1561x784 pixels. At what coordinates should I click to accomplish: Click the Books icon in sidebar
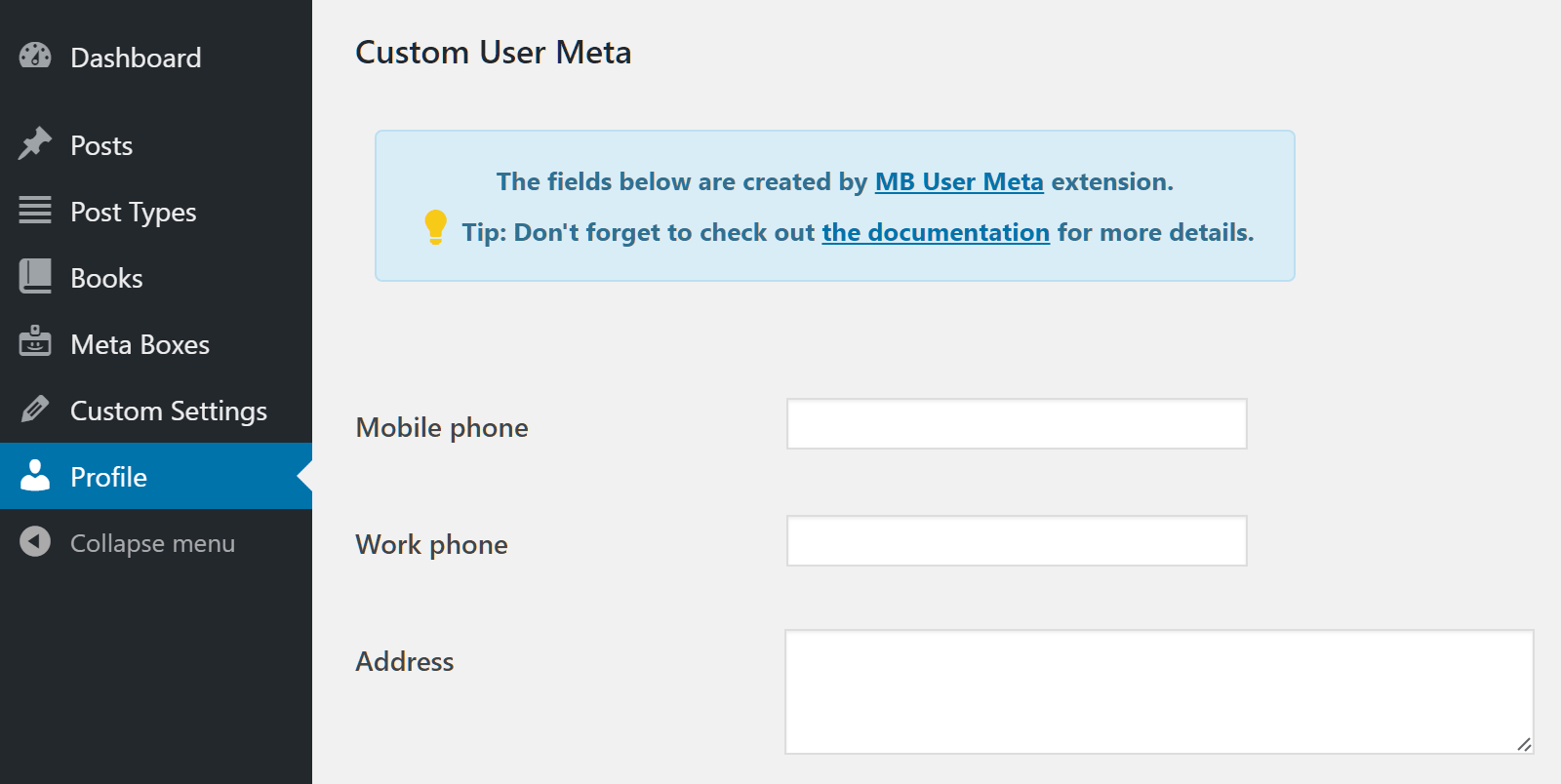pos(35,277)
